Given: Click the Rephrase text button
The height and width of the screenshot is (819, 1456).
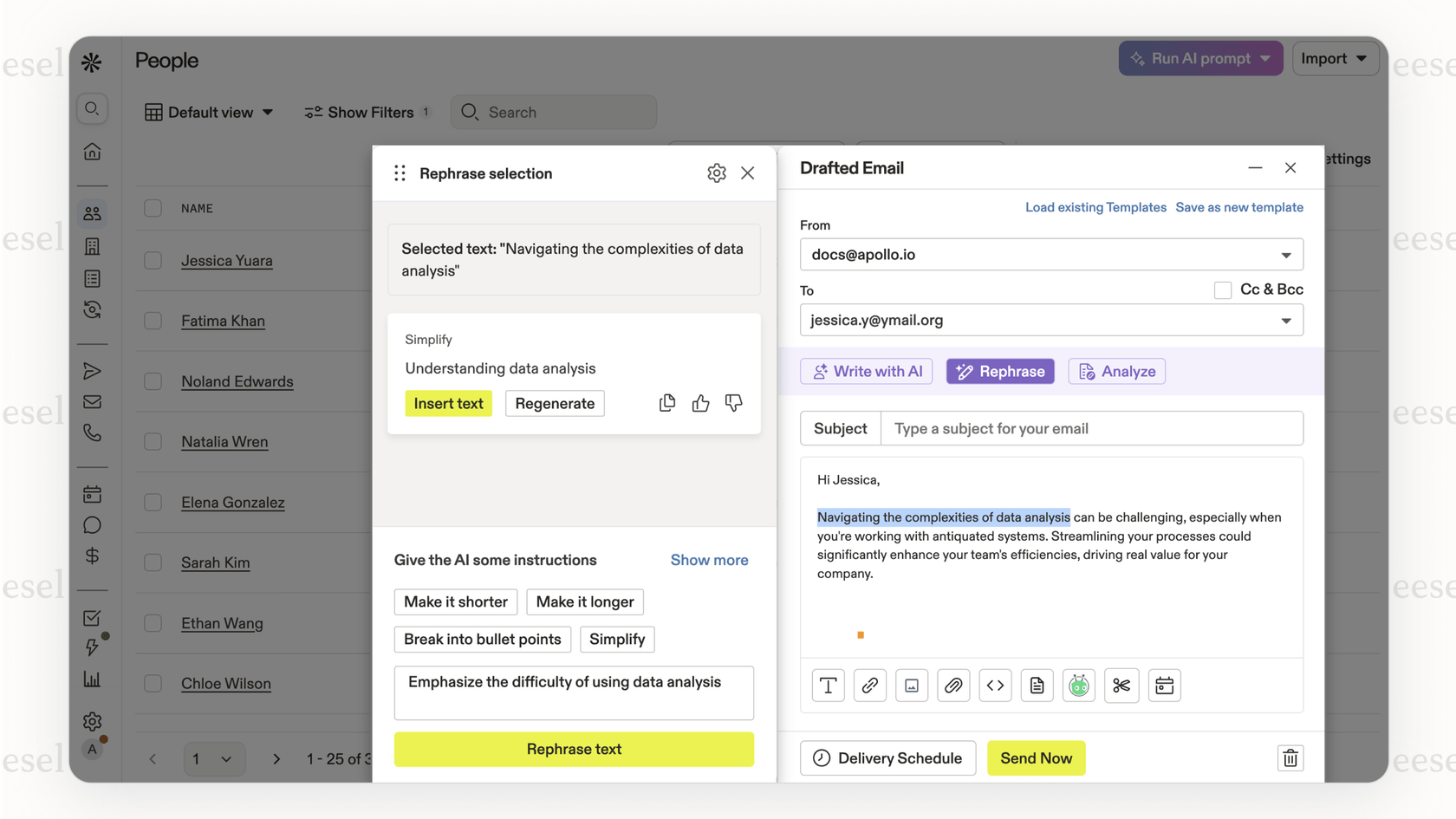Looking at the screenshot, I should (x=574, y=749).
